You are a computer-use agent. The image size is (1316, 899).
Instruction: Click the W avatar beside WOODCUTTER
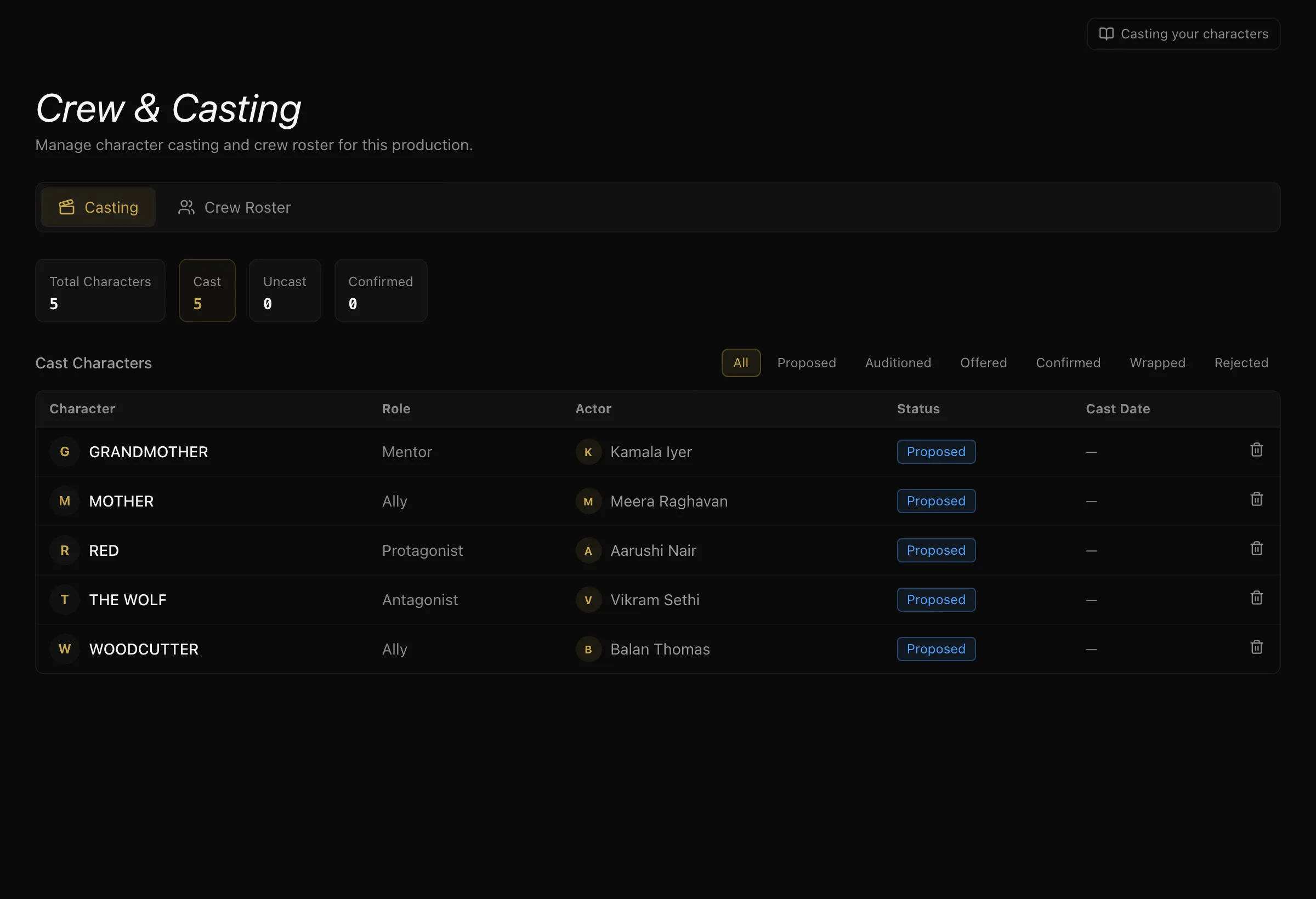coord(65,649)
